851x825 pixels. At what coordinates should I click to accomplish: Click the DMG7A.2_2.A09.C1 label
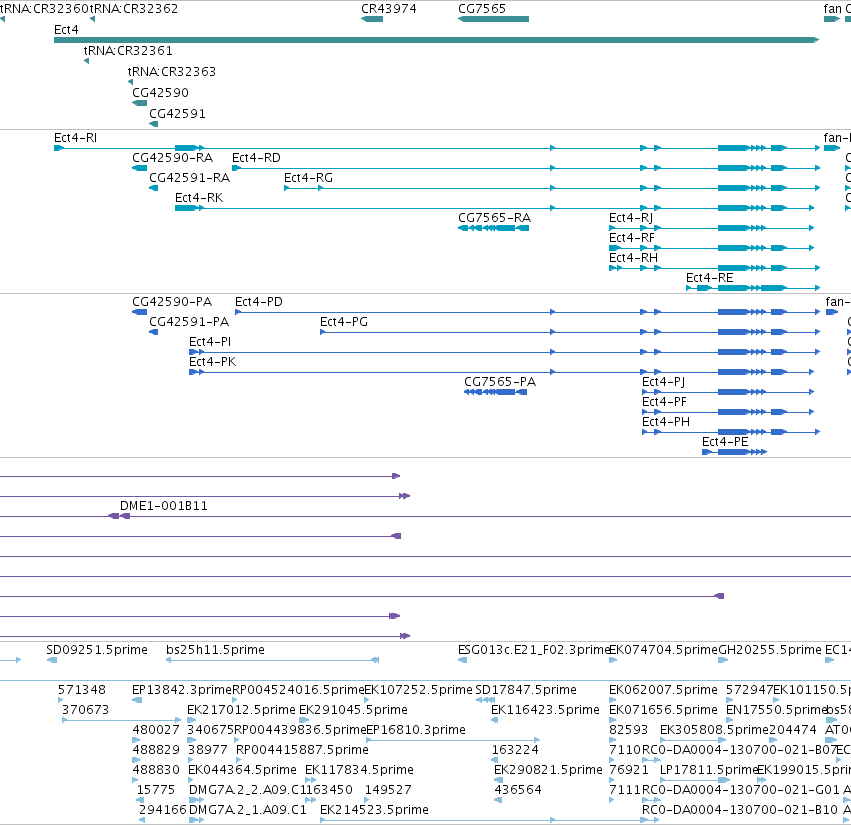pyautogui.click(x=245, y=791)
